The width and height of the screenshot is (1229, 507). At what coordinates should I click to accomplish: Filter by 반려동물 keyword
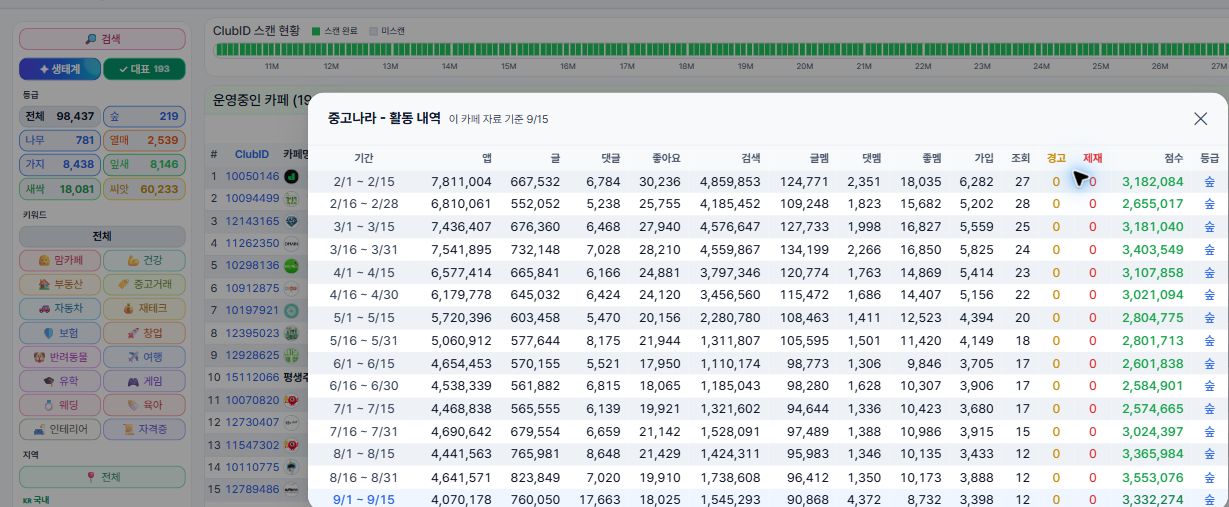60,357
